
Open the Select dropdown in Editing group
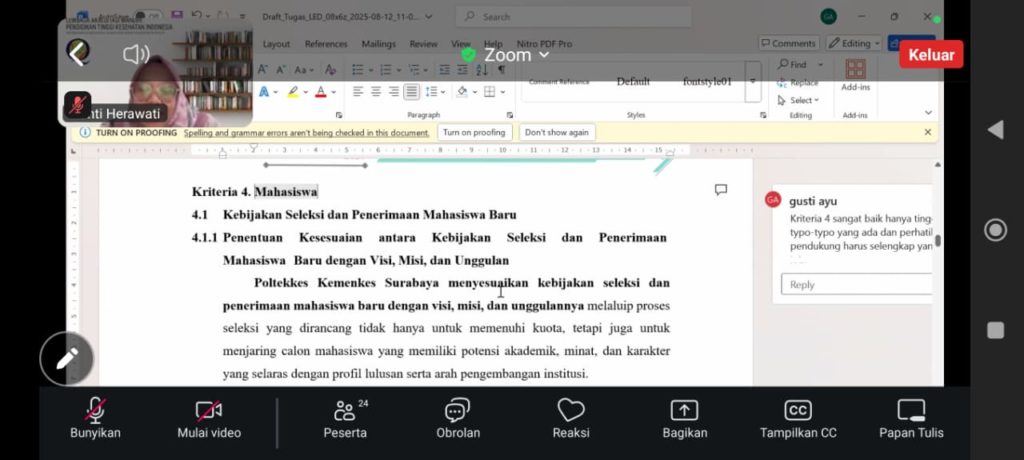797,101
